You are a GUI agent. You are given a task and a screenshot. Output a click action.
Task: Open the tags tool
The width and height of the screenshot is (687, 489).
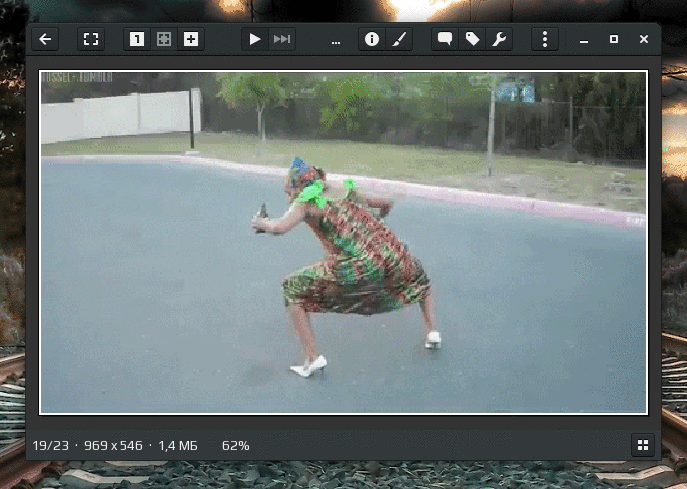coord(472,39)
